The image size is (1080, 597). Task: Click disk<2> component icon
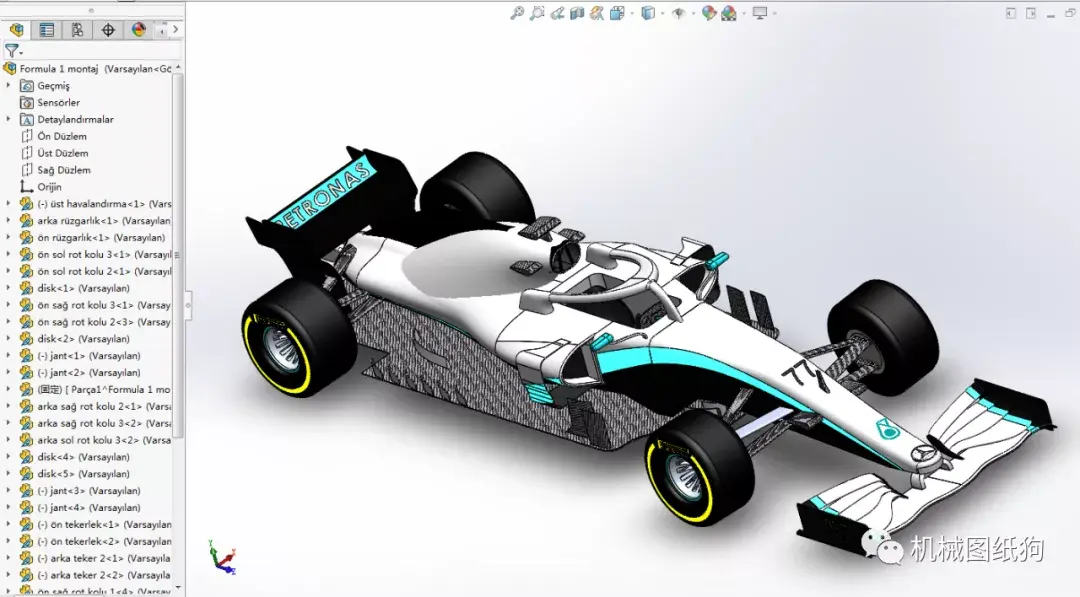coord(26,339)
